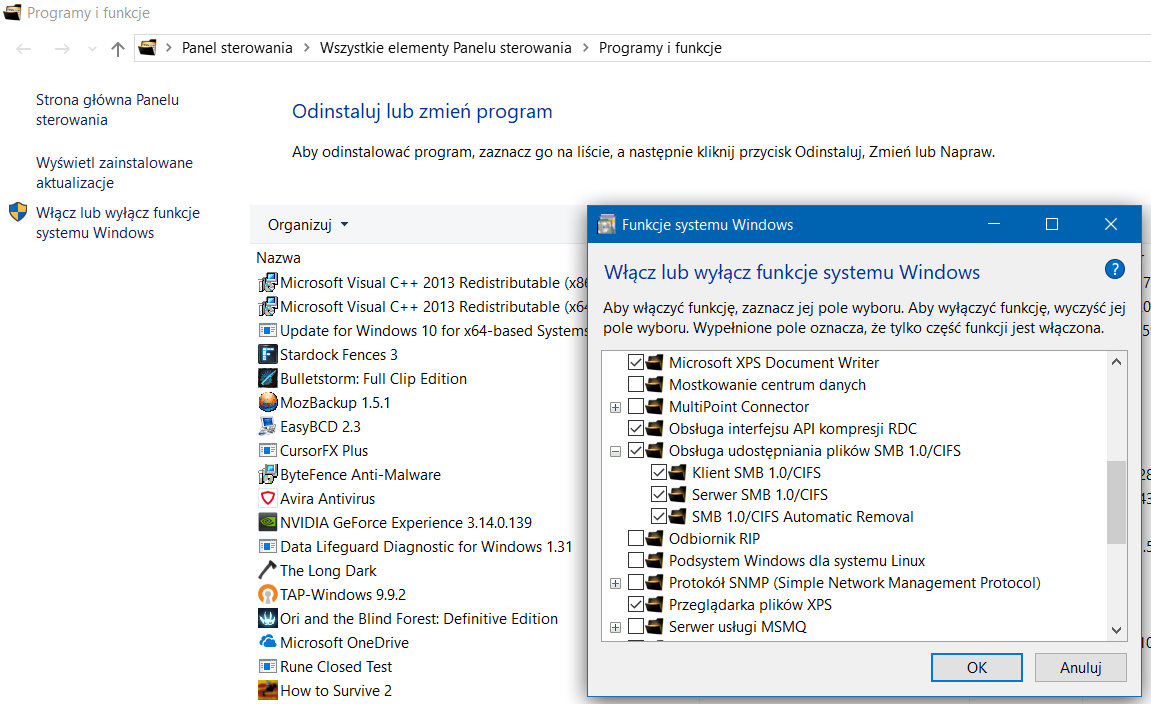Click the features list scroll down arrow
This screenshot has width=1151, height=704.
click(x=1116, y=630)
